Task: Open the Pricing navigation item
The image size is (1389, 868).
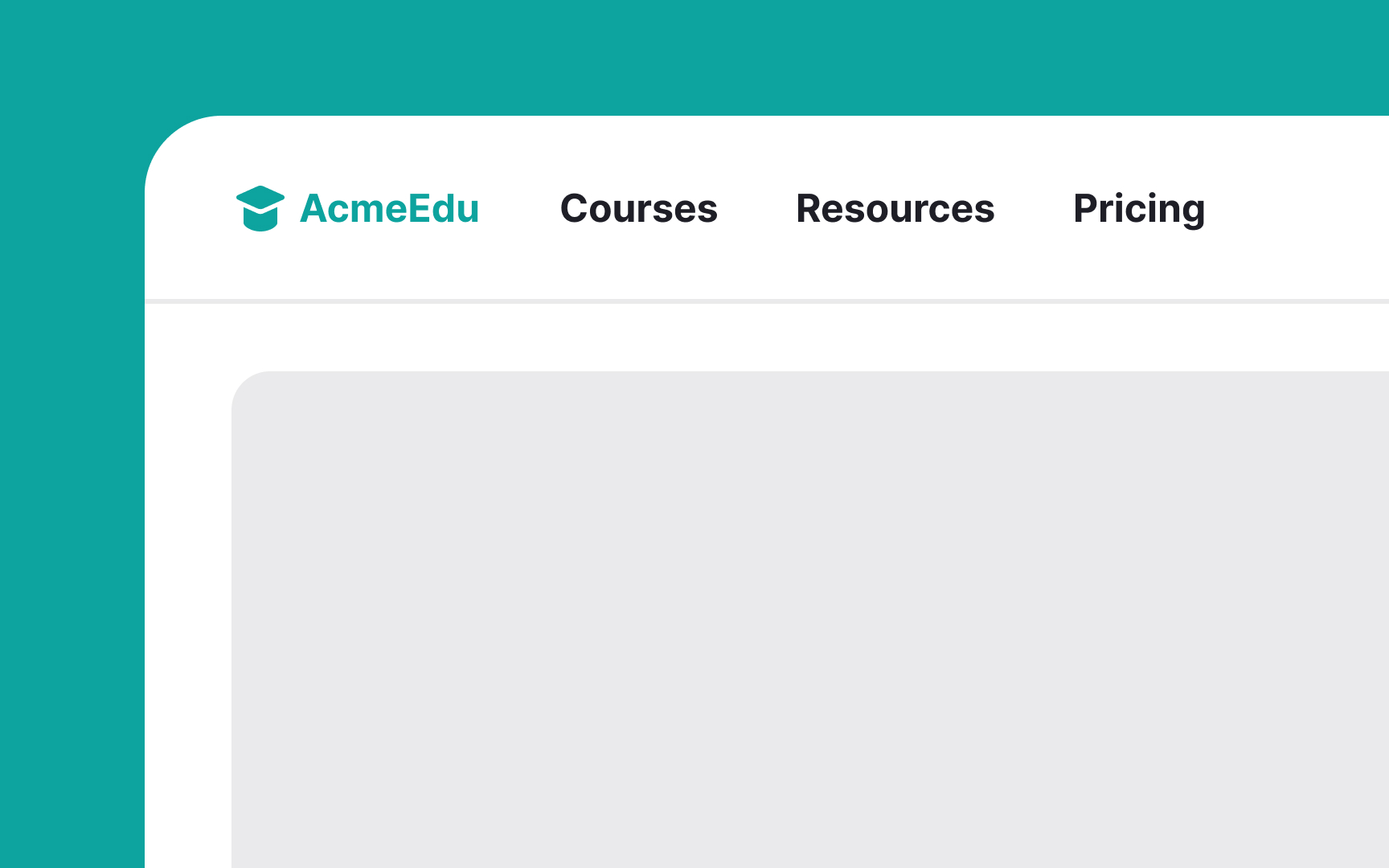Action: 1138,209
